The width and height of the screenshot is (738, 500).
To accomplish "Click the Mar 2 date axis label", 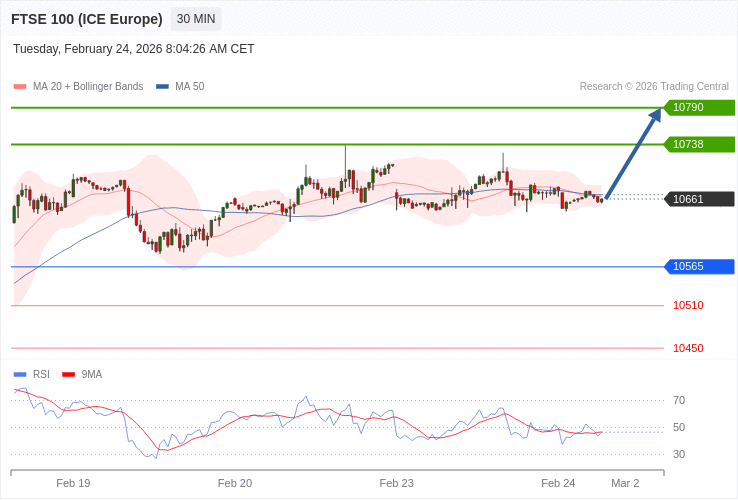I will [625, 483].
